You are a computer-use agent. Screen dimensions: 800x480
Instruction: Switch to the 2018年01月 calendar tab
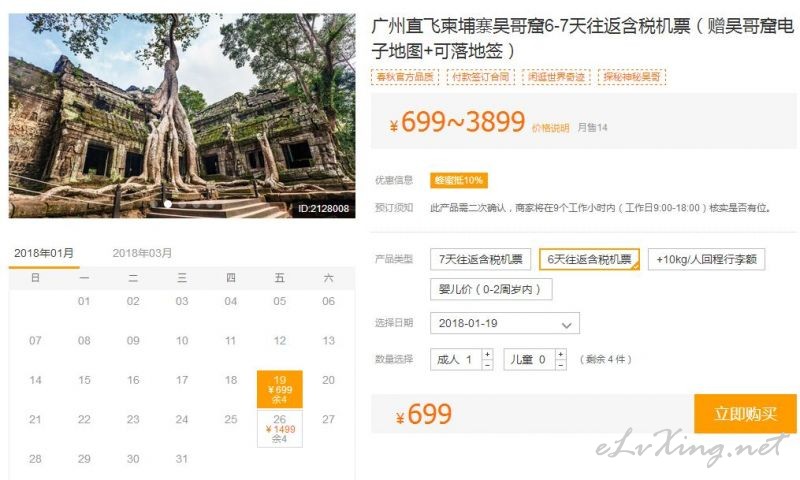pyautogui.click(x=44, y=254)
